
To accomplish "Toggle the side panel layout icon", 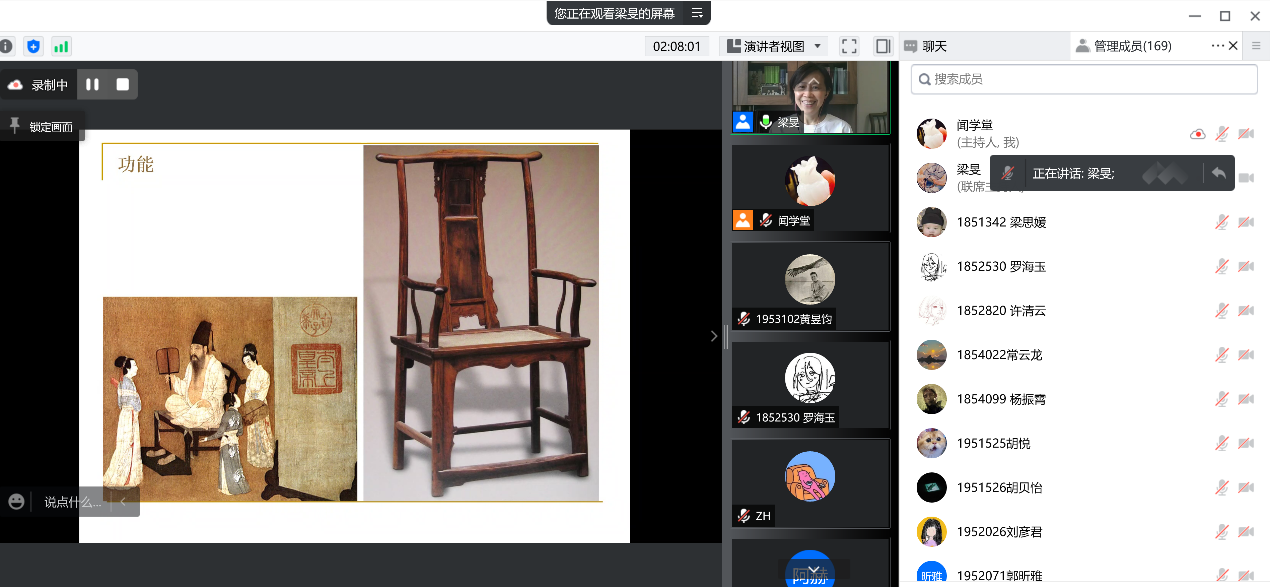I will [x=882, y=46].
